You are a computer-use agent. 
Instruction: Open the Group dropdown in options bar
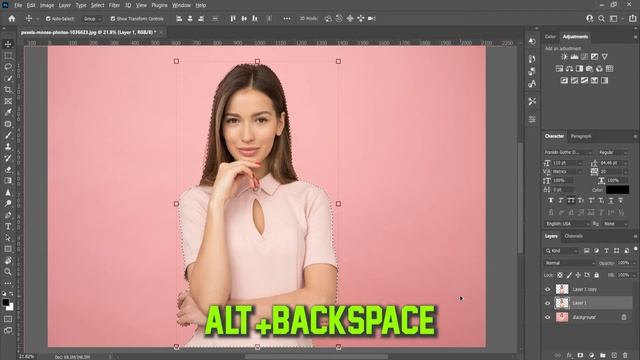coord(92,19)
